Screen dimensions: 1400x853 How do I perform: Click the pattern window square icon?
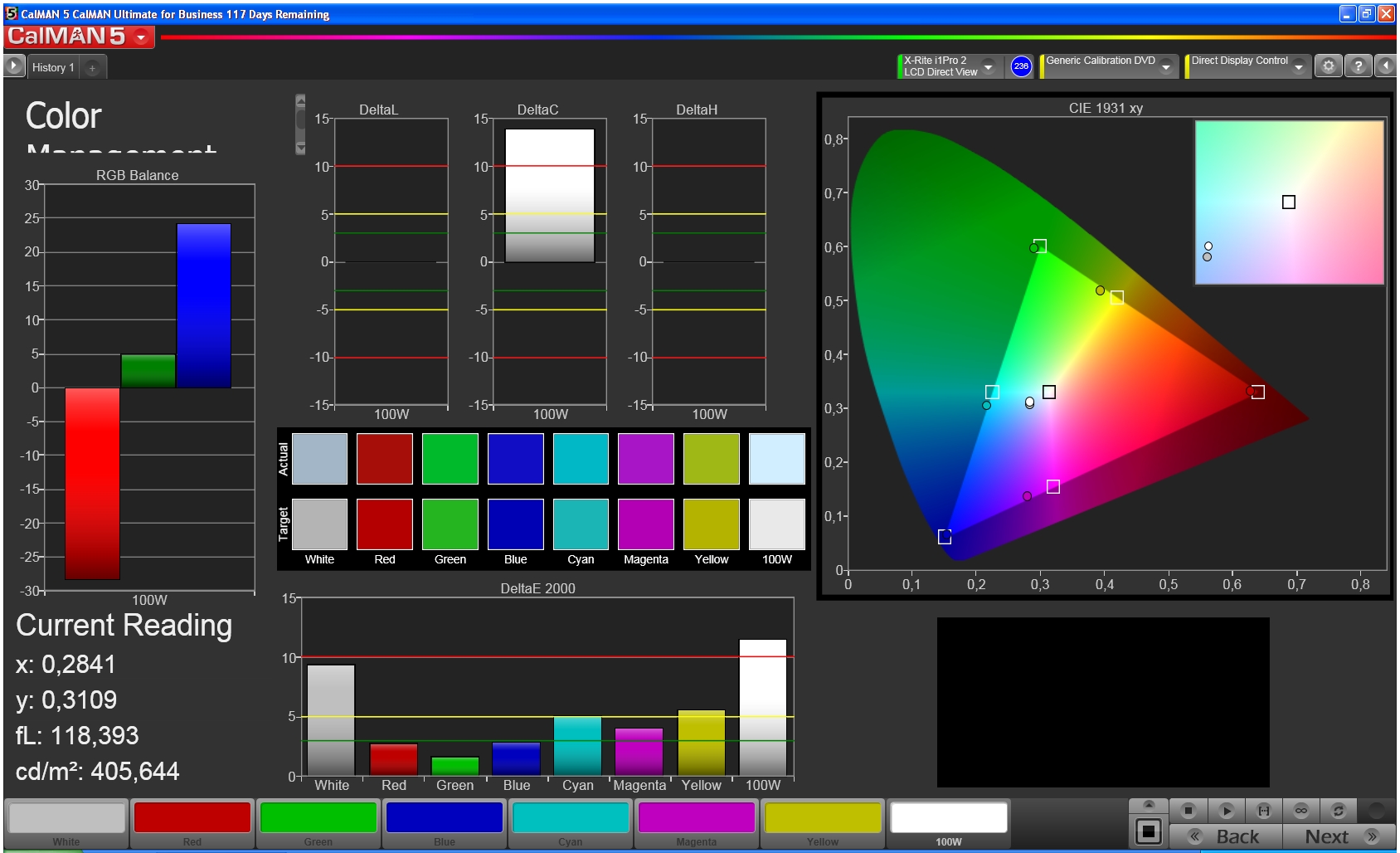click(1149, 831)
